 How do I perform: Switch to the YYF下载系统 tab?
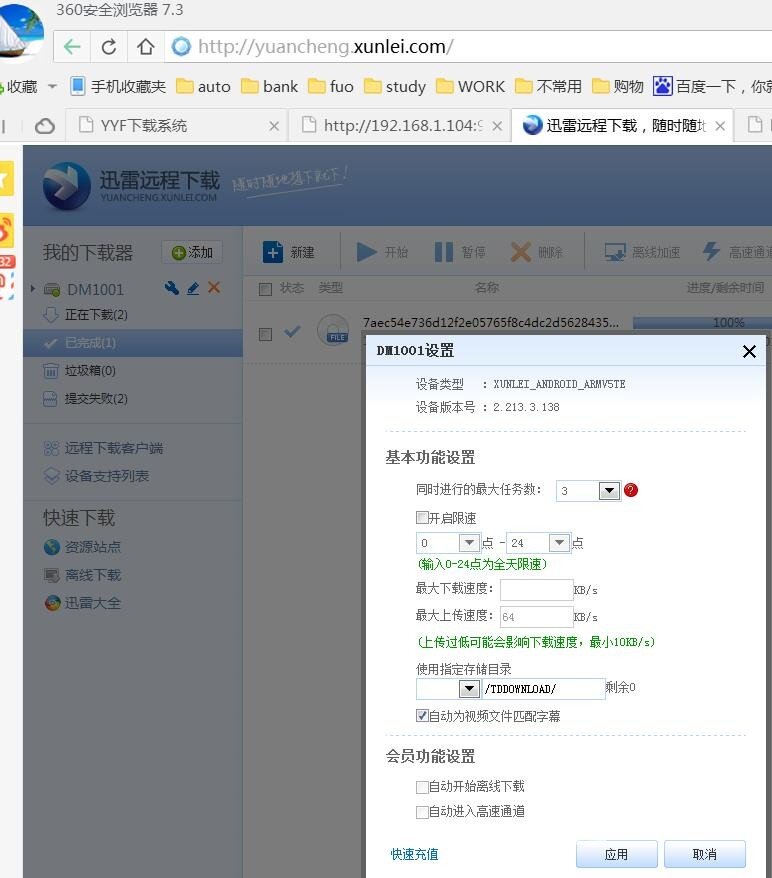point(177,125)
